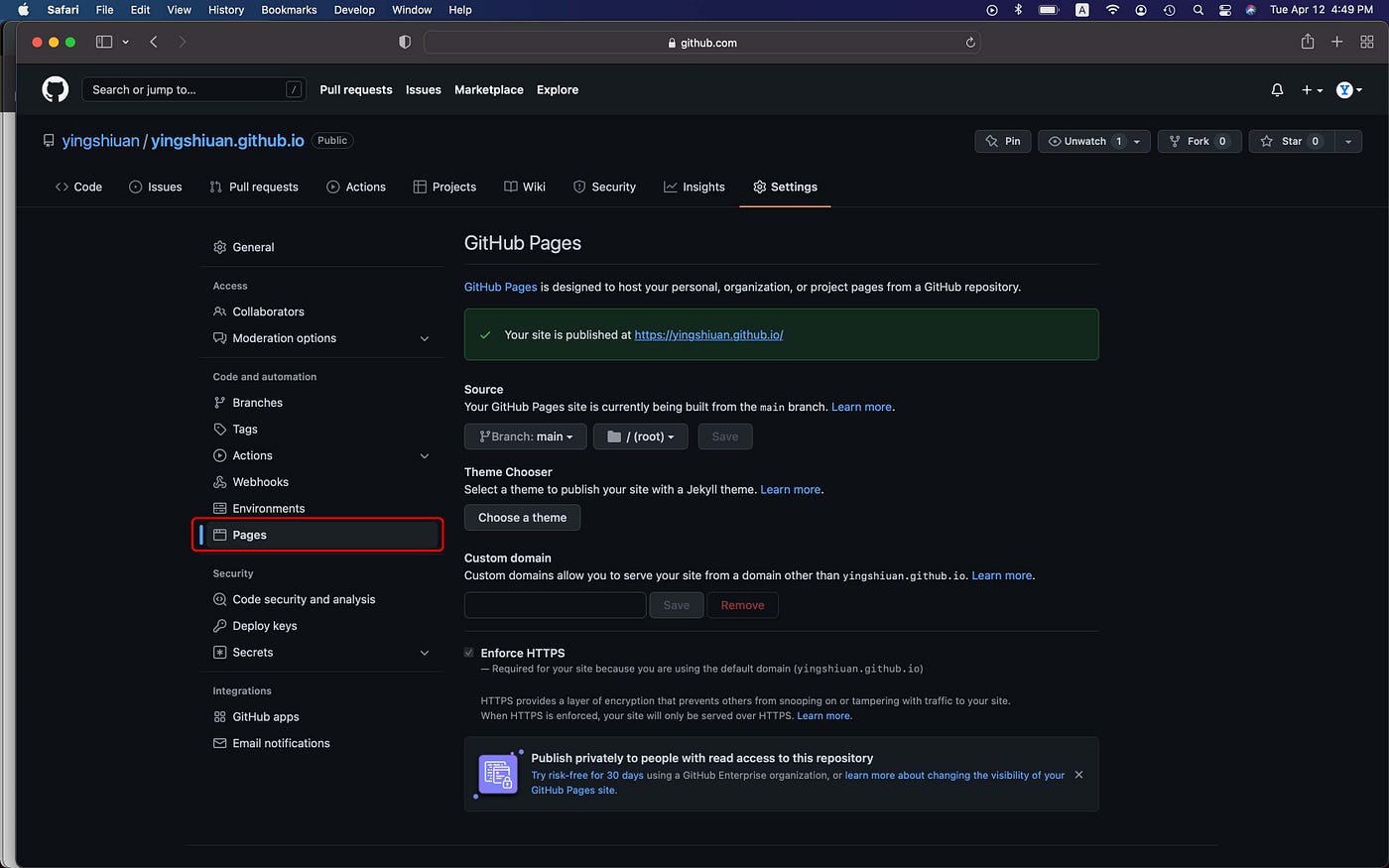Expand Moderation options chevron
The width and height of the screenshot is (1389, 868).
(x=425, y=338)
